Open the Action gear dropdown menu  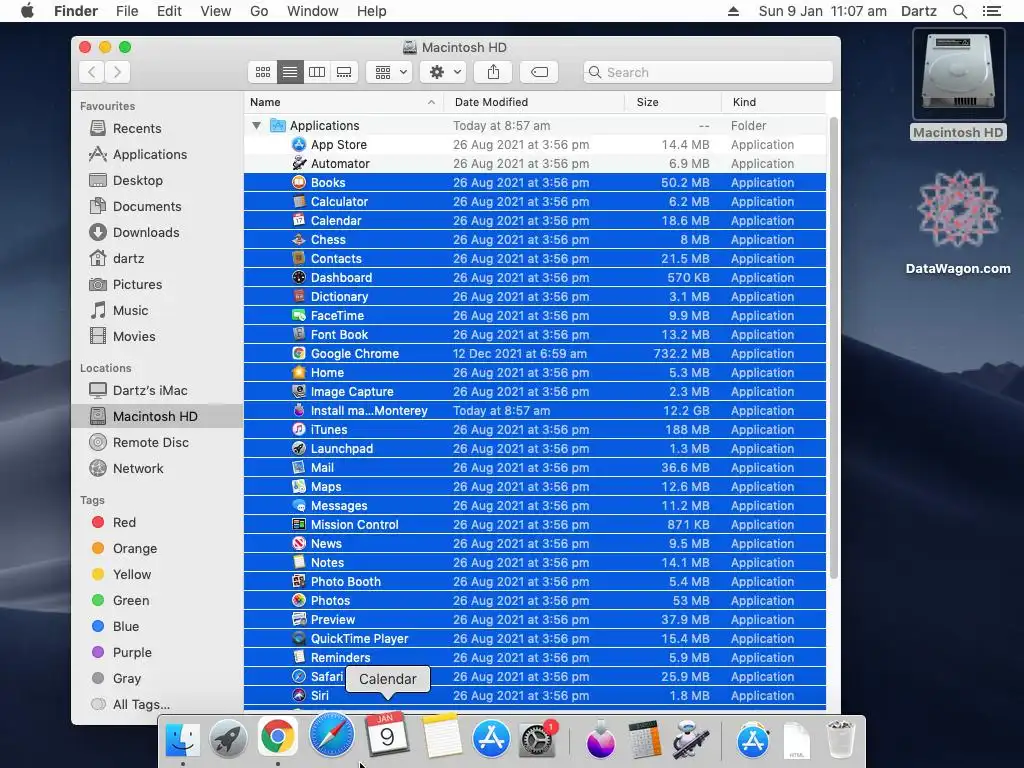[443, 72]
